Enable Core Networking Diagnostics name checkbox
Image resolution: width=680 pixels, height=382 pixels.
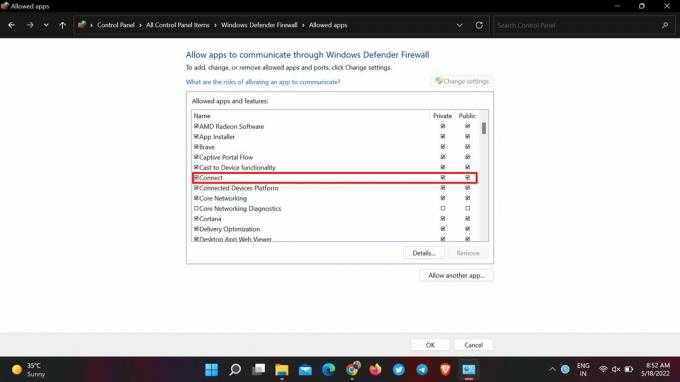pyautogui.click(x=196, y=209)
